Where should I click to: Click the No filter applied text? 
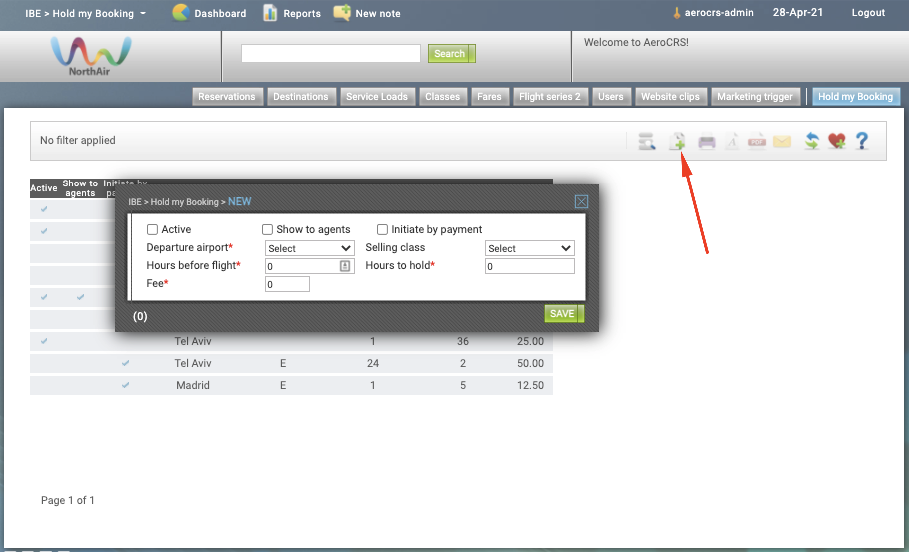click(x=78, y=140)
